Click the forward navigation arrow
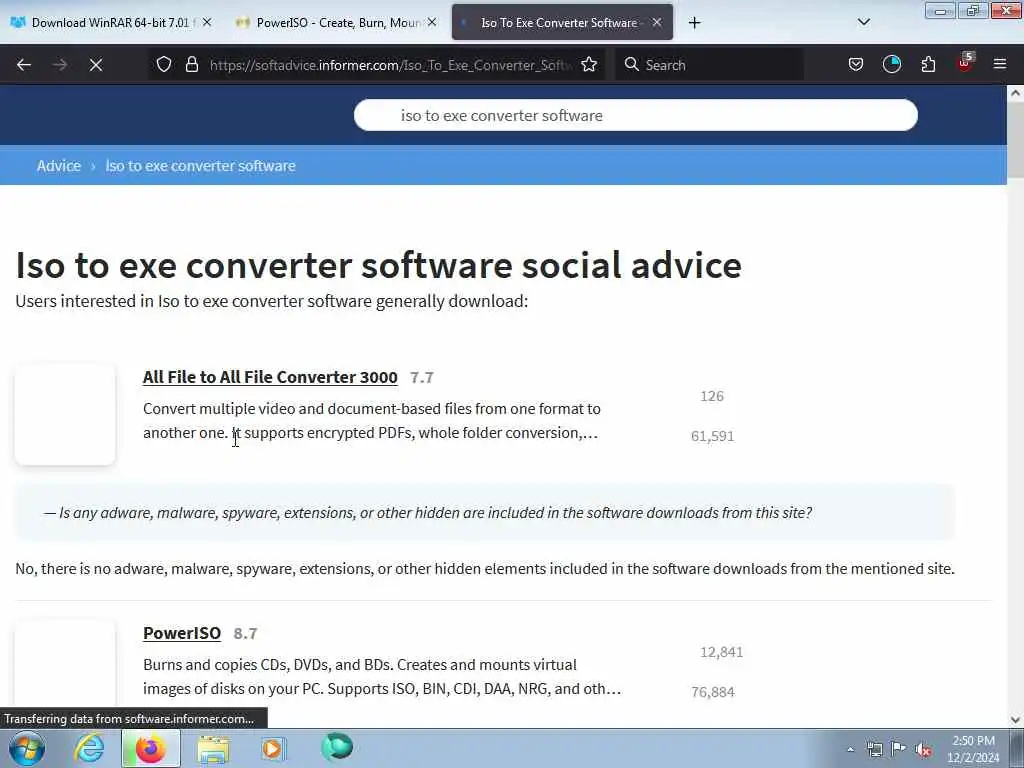Screen dimensions: 1024x768 point(60,65)
